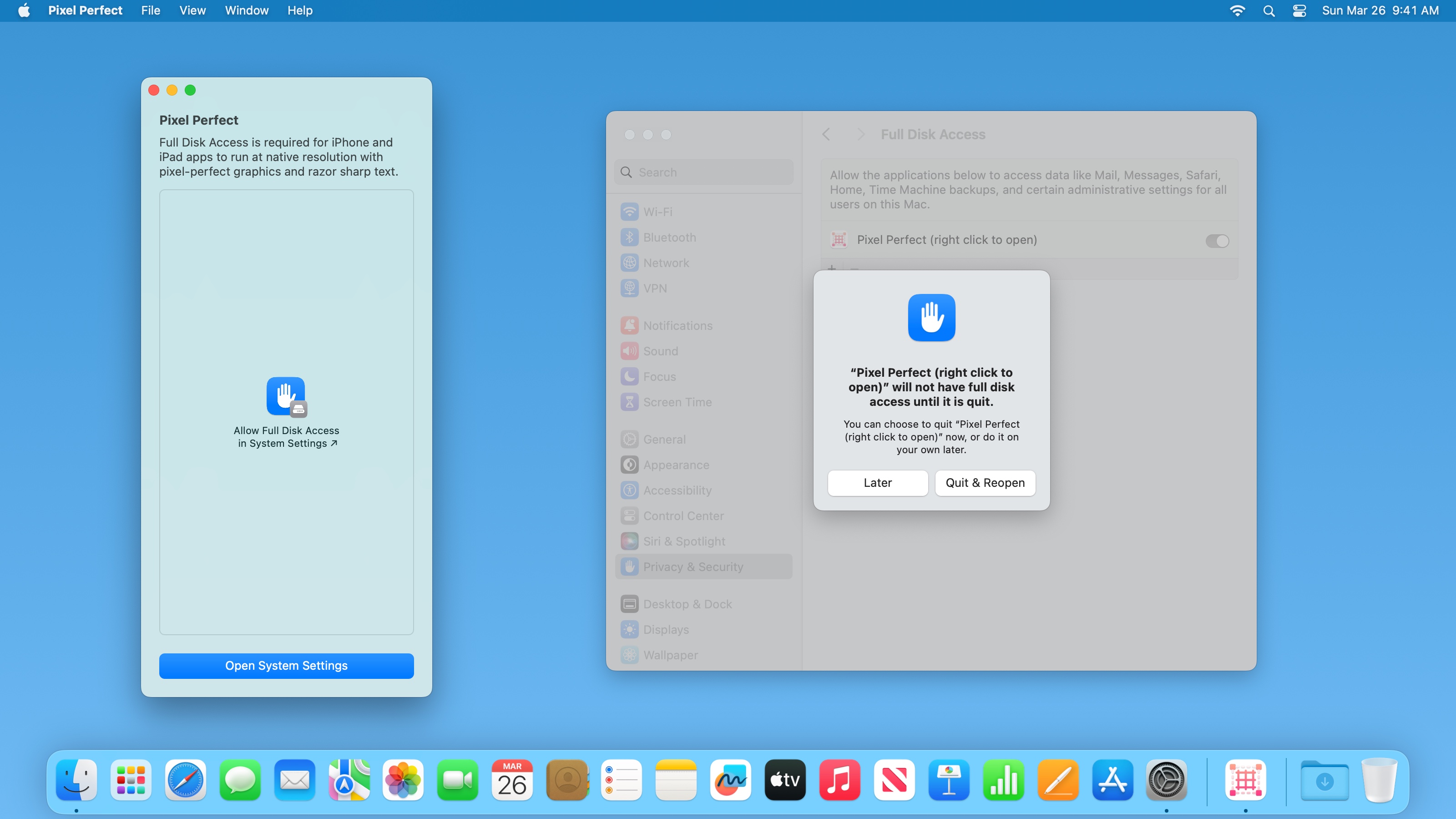Click the System Settings search field

[x=704, y=172]
